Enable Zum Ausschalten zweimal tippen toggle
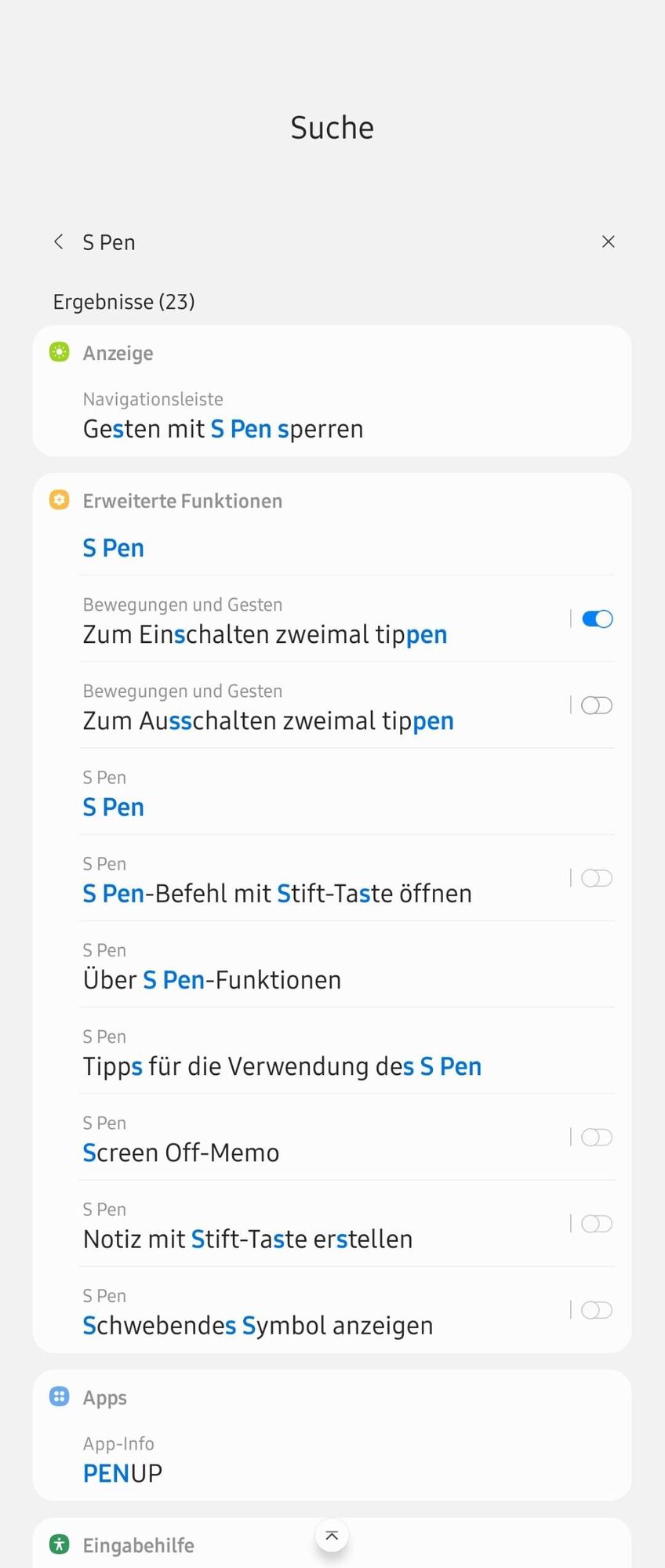 (597, 706)
